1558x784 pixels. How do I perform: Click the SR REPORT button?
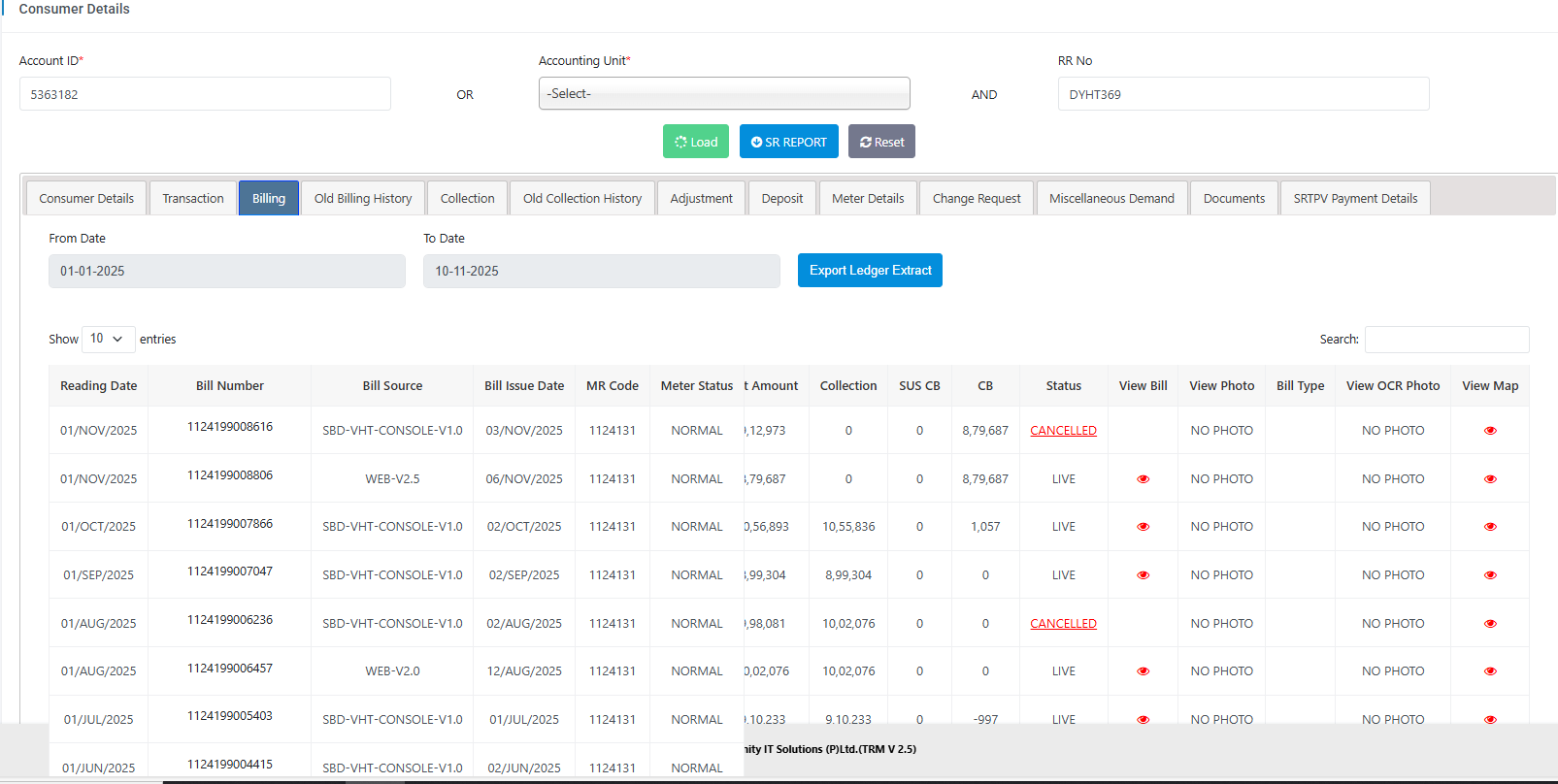(788, 142)
